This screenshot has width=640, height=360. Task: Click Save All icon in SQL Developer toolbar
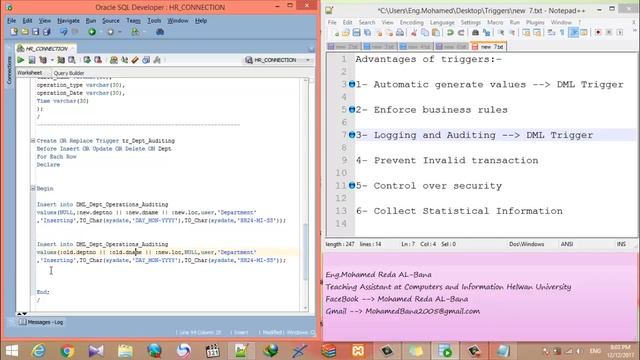[47, 31]
